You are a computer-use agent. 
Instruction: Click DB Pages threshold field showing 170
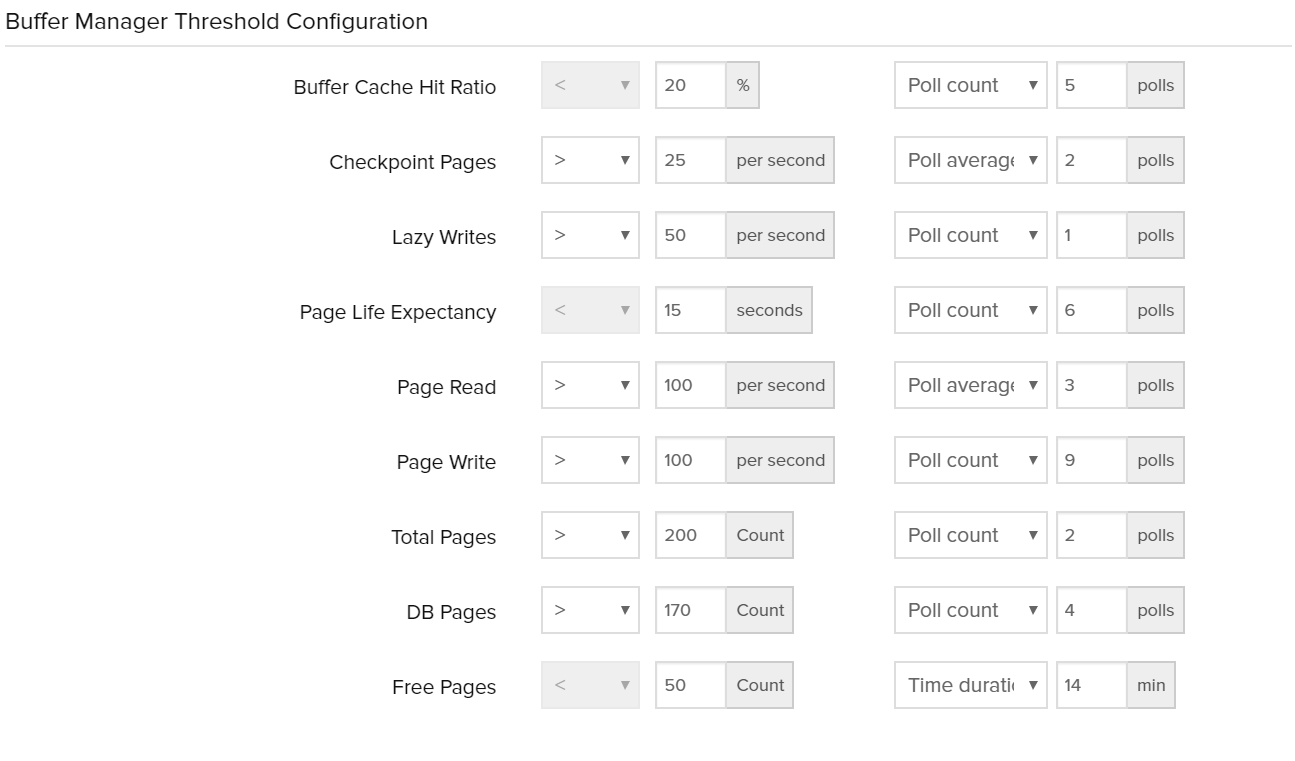691,610
